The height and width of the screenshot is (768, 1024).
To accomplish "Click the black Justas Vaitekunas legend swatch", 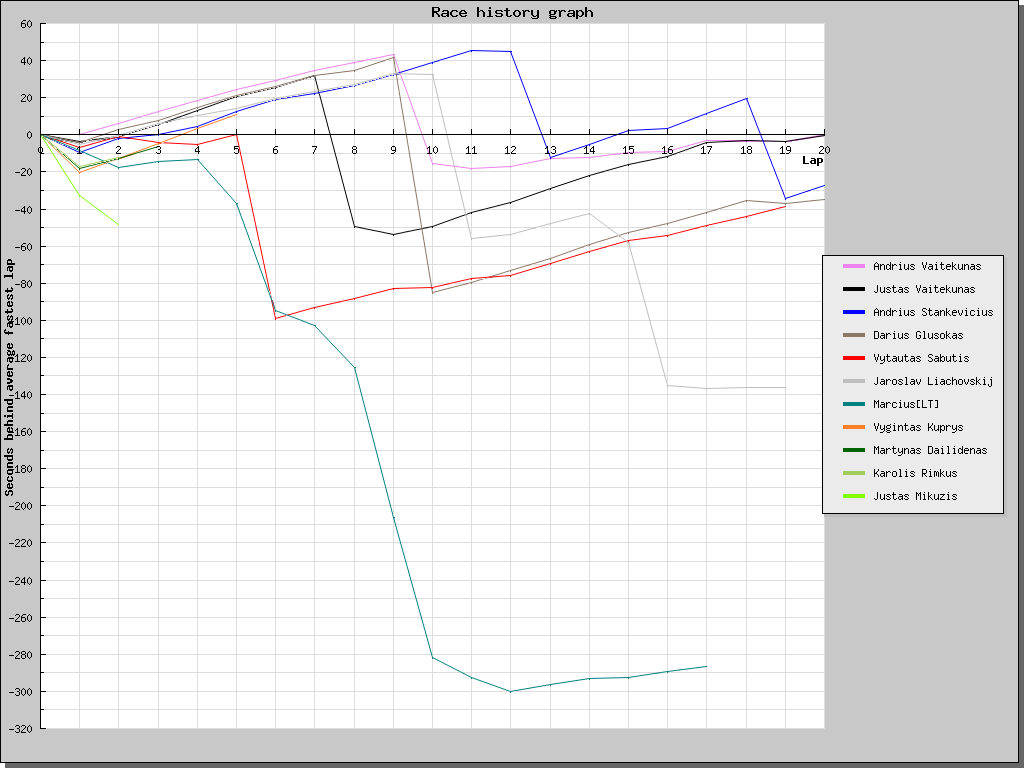I will pyautogui.click(x=854, y=289).
